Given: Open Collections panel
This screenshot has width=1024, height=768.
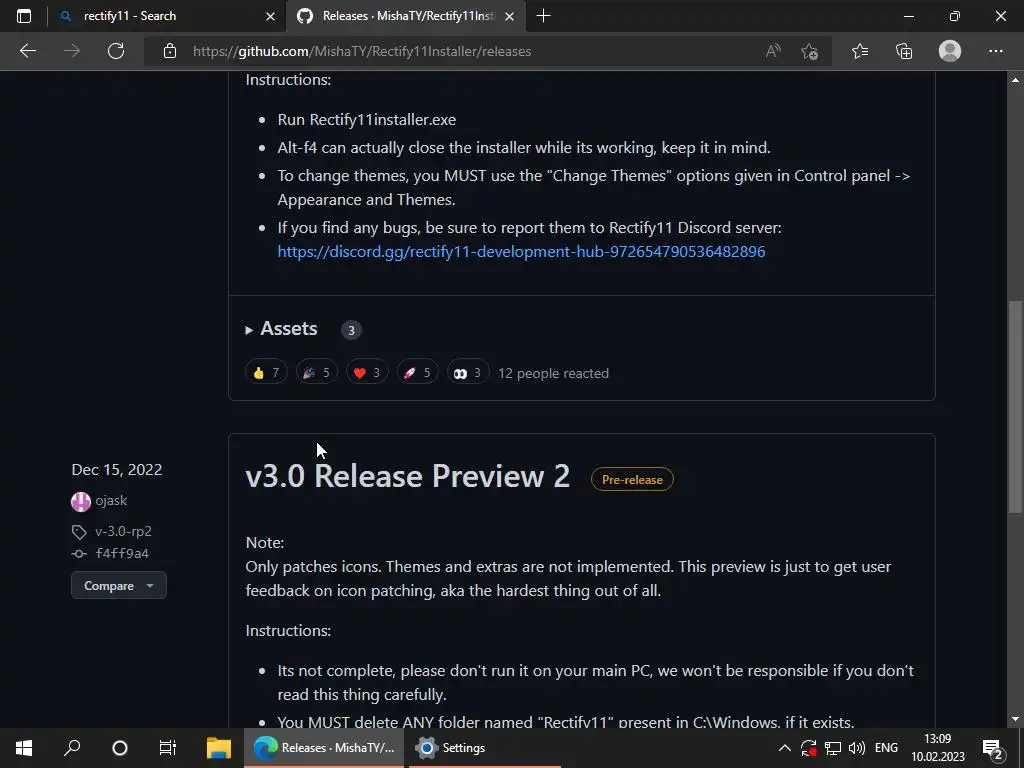Looking at the screenshot, I should coord(904,51).
